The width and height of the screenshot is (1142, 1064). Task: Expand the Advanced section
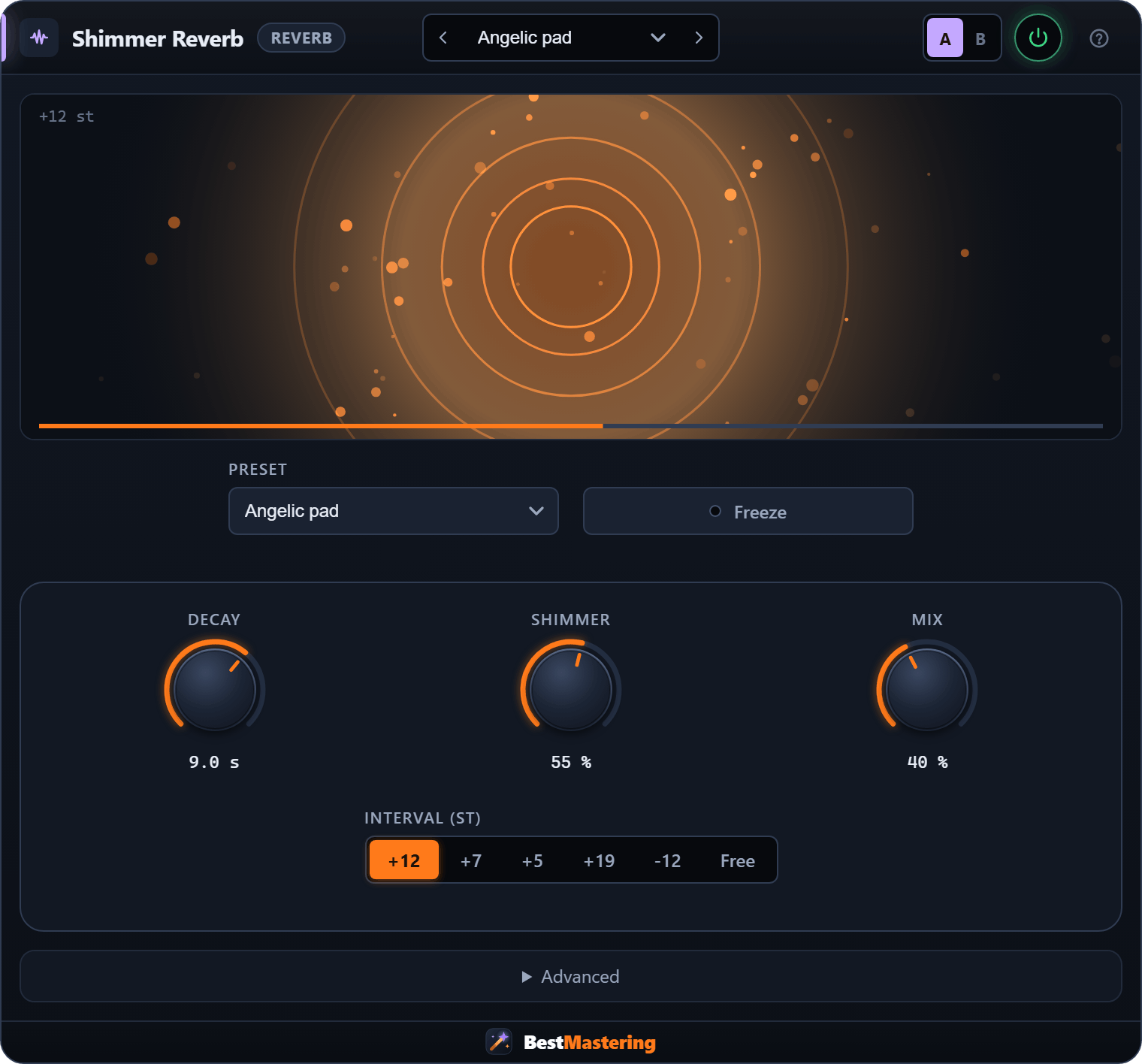[x=571, y=976]
